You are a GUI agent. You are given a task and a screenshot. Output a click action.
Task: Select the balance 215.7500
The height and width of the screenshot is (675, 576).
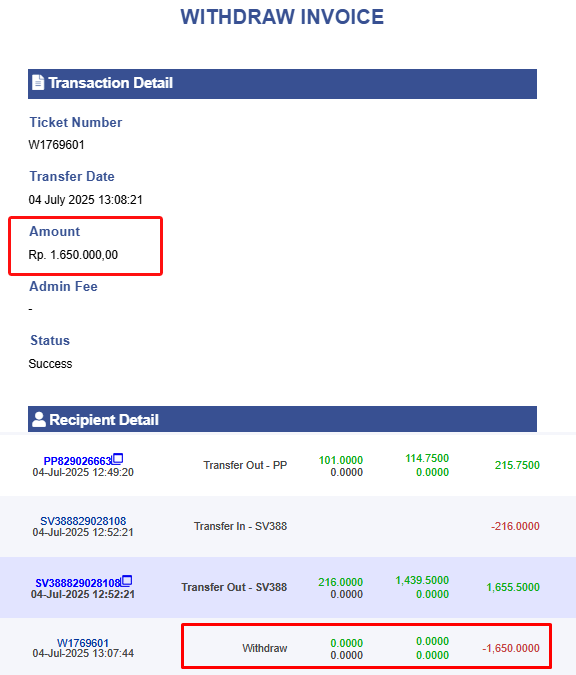click(x=517, y=465)
